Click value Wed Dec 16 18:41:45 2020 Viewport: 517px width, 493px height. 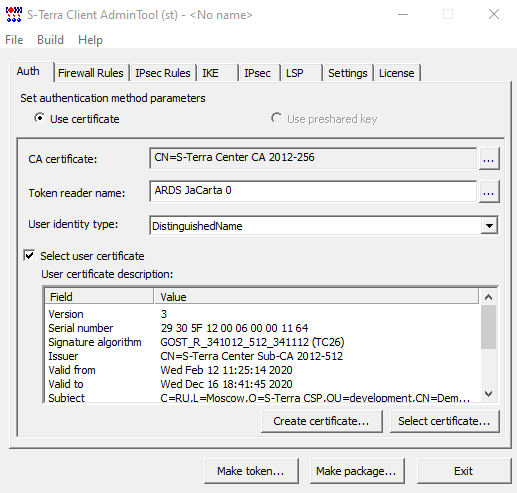[226, 384]
